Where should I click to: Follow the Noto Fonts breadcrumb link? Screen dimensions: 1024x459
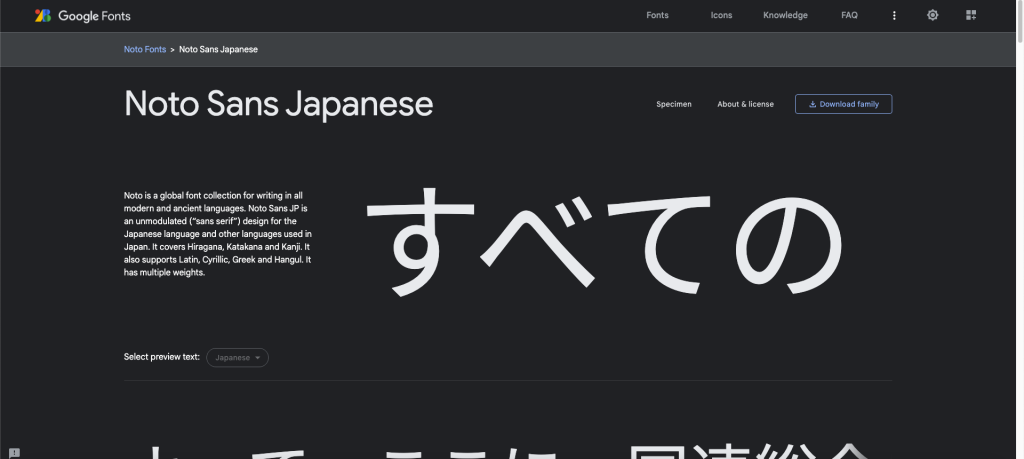[145, 50]
